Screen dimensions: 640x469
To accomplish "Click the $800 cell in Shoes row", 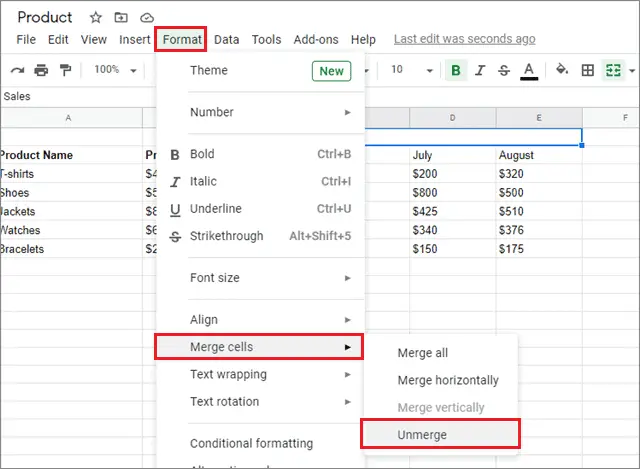I will [x=453, y=193].
